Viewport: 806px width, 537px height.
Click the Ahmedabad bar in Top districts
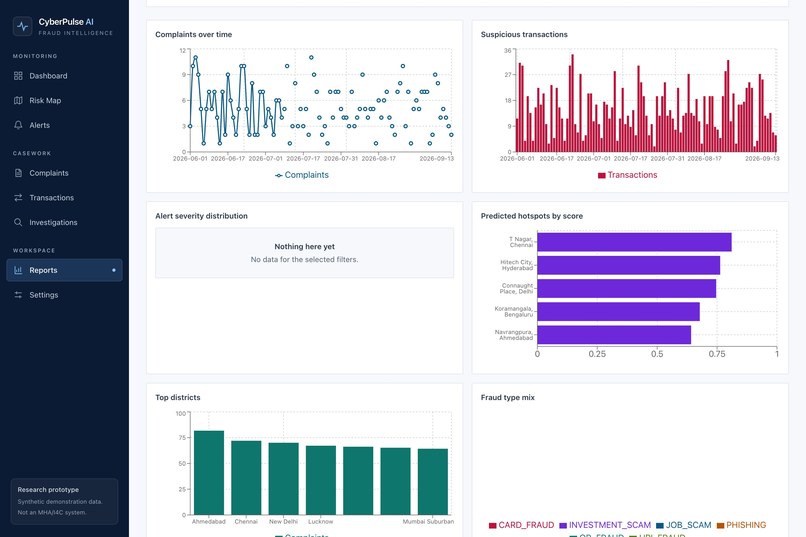click(x=209, y=473)
